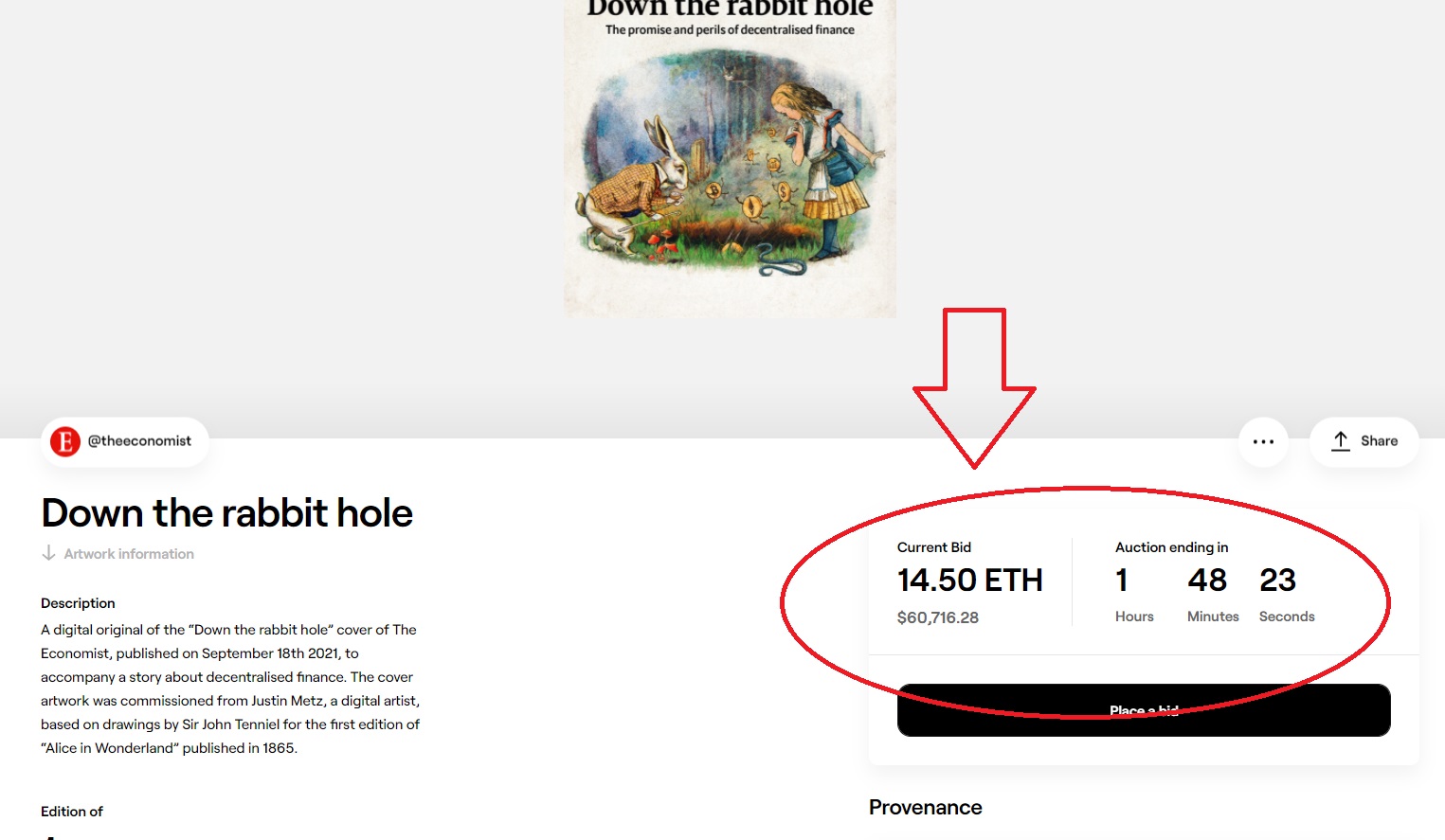The width and height of the screenshot is (1445, 840).
Task: Jump to Artwork information
Action: 129,554
